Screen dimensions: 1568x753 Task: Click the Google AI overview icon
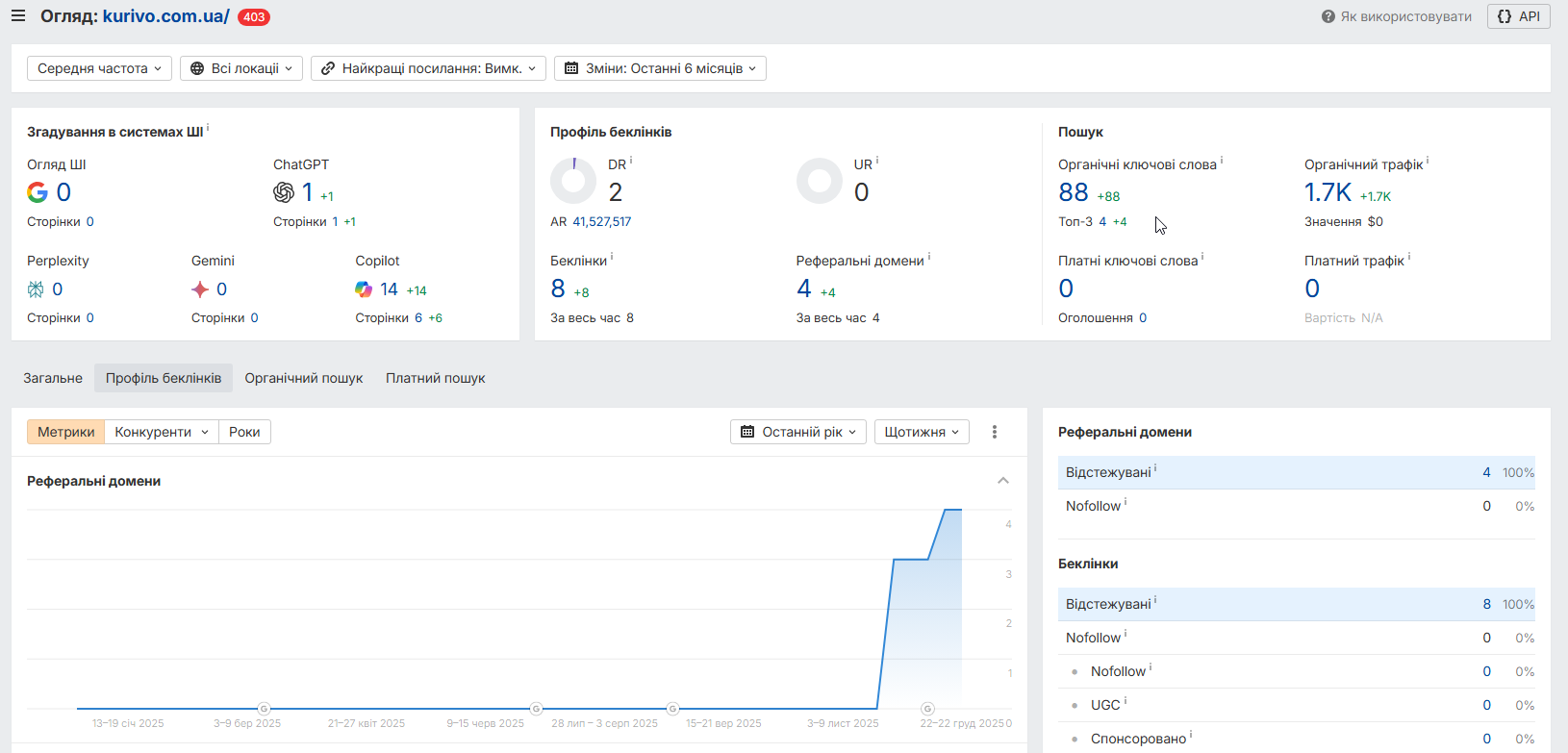click(x=38, y=192)
